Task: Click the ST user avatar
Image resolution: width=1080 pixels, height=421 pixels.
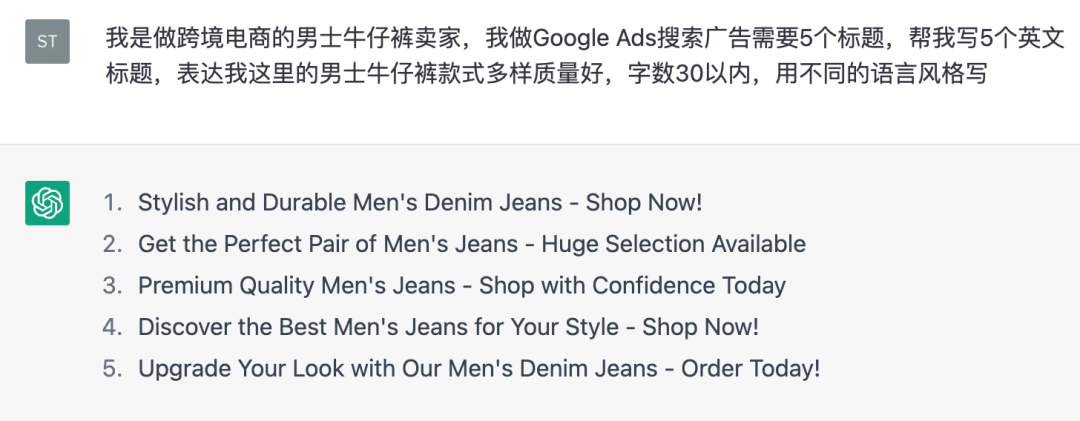Action: point(47,41)
